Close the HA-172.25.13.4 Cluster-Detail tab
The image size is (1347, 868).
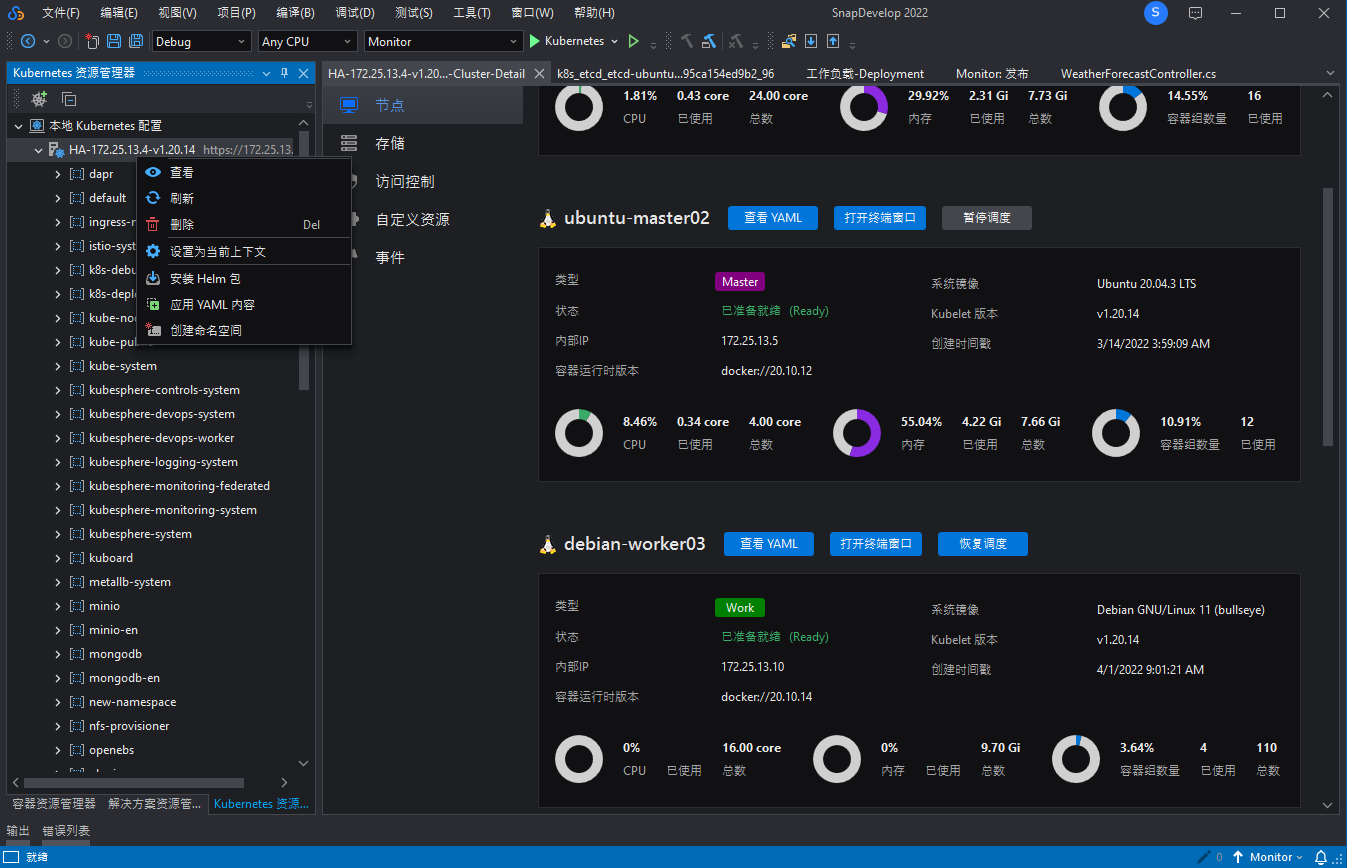pos(539,73)
